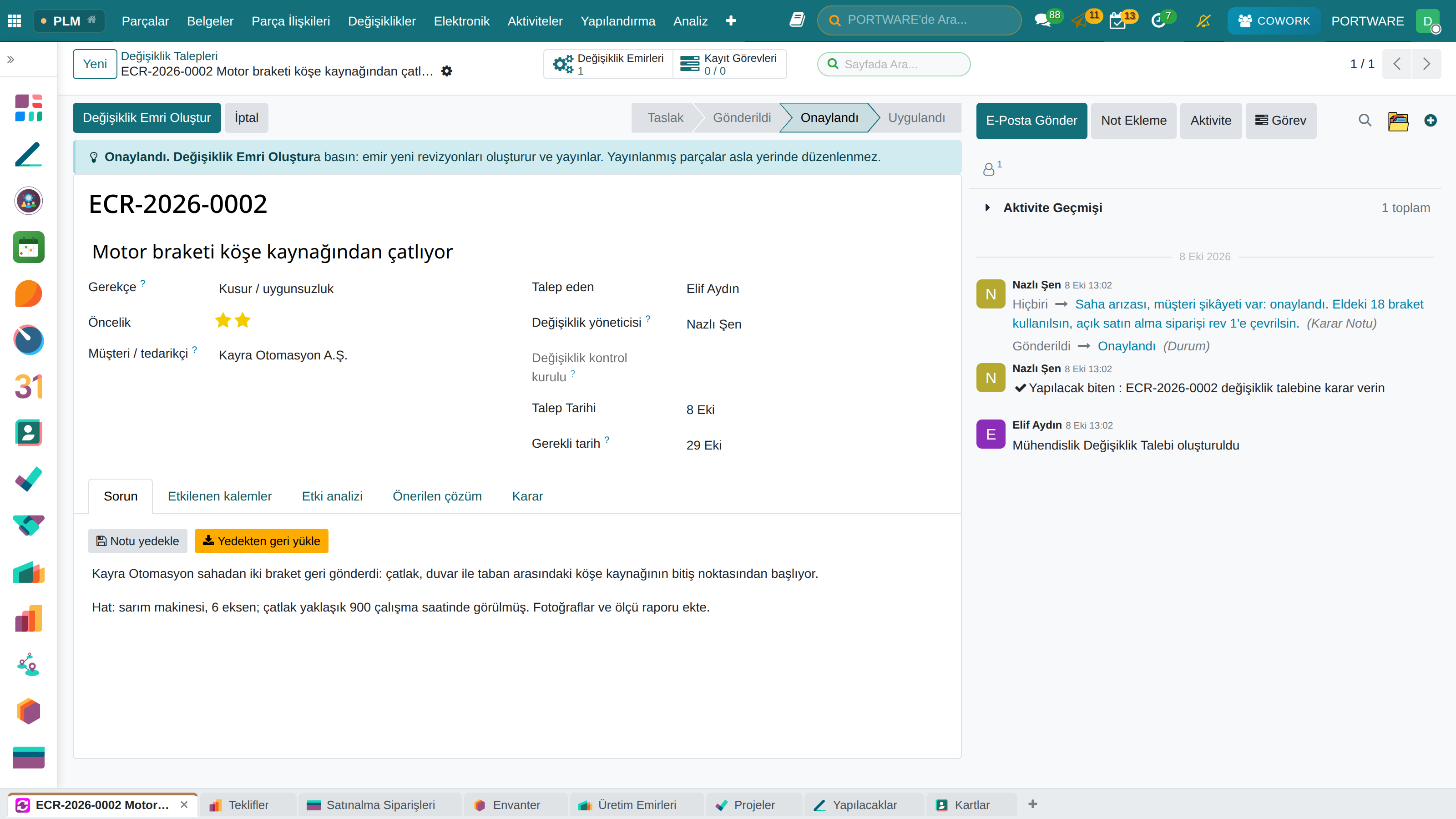Open the checkmark projects app in sidebar
This screenshot has width=1456, height=819.
coord(28,479)
